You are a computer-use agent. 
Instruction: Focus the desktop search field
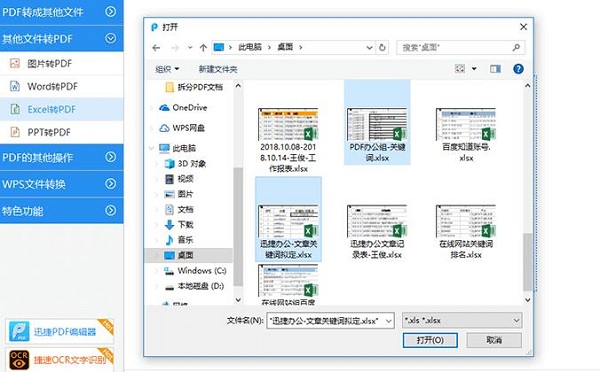[x=461, y=47]
